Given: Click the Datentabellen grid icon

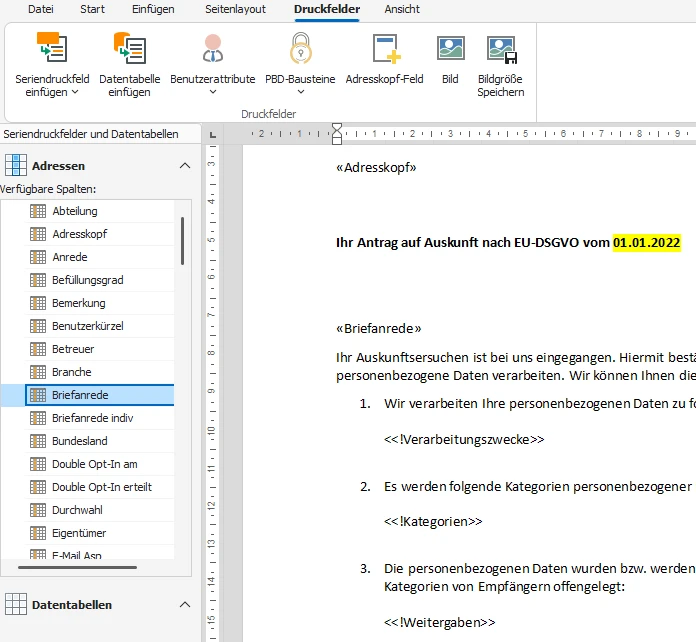Looking at the screenshot, I should (16, 604).
